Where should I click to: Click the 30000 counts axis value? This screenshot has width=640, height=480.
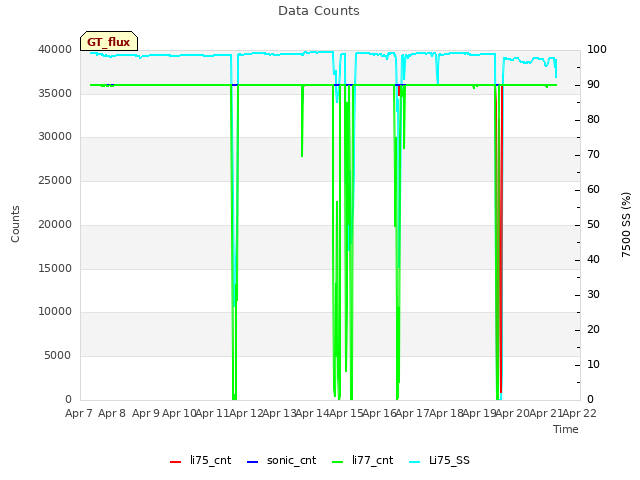[55, 136]
